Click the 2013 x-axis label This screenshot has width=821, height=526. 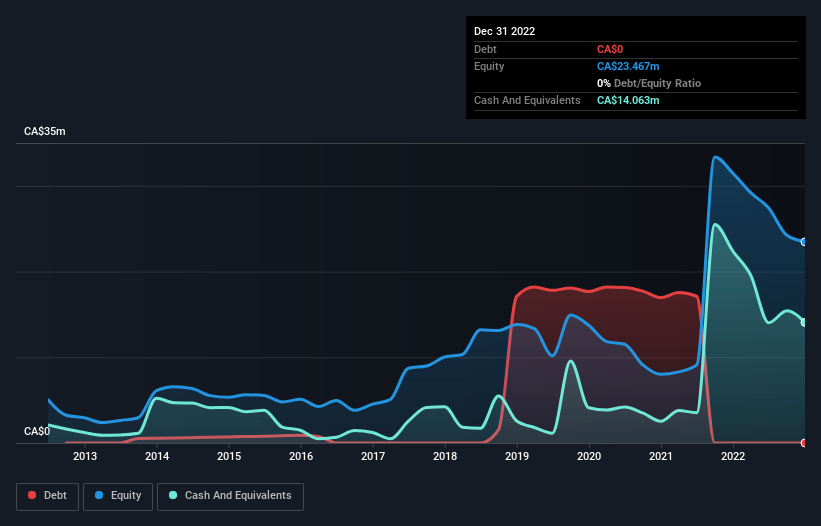click(x=85, y=456)
